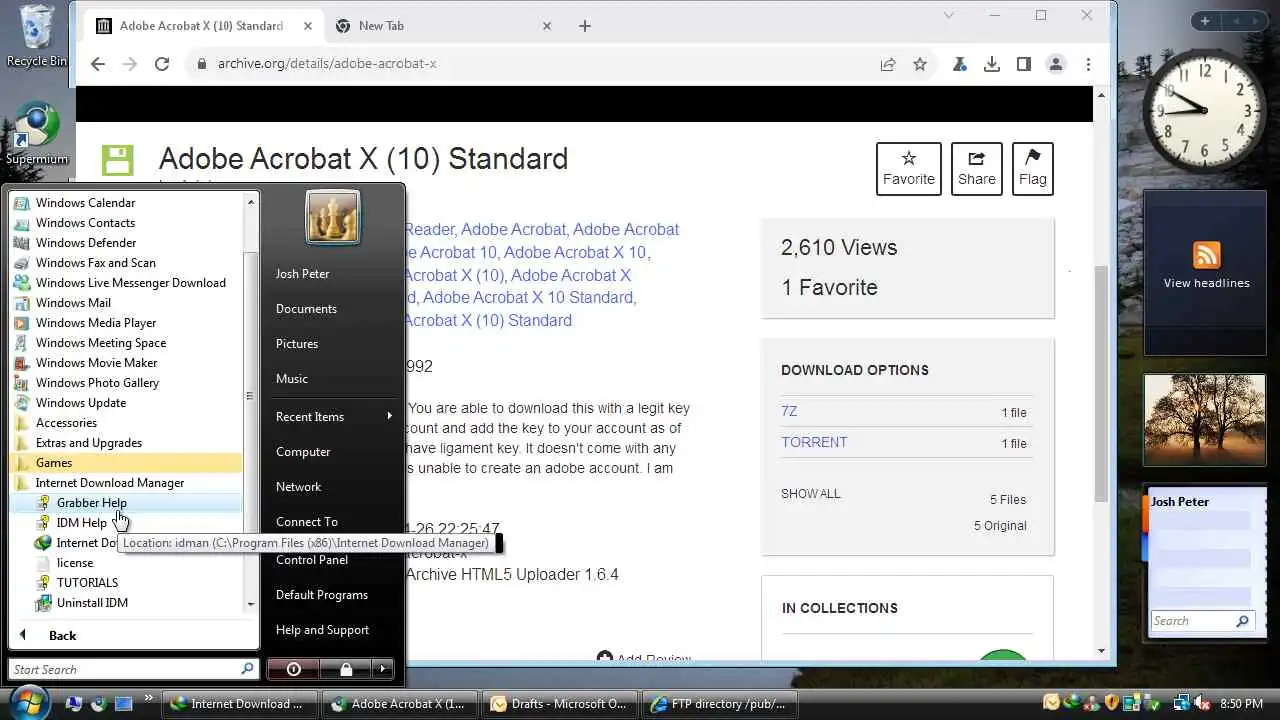Screen dimensions: 1280x720
Task: Open shutdown options arrow
Action: 382,669
